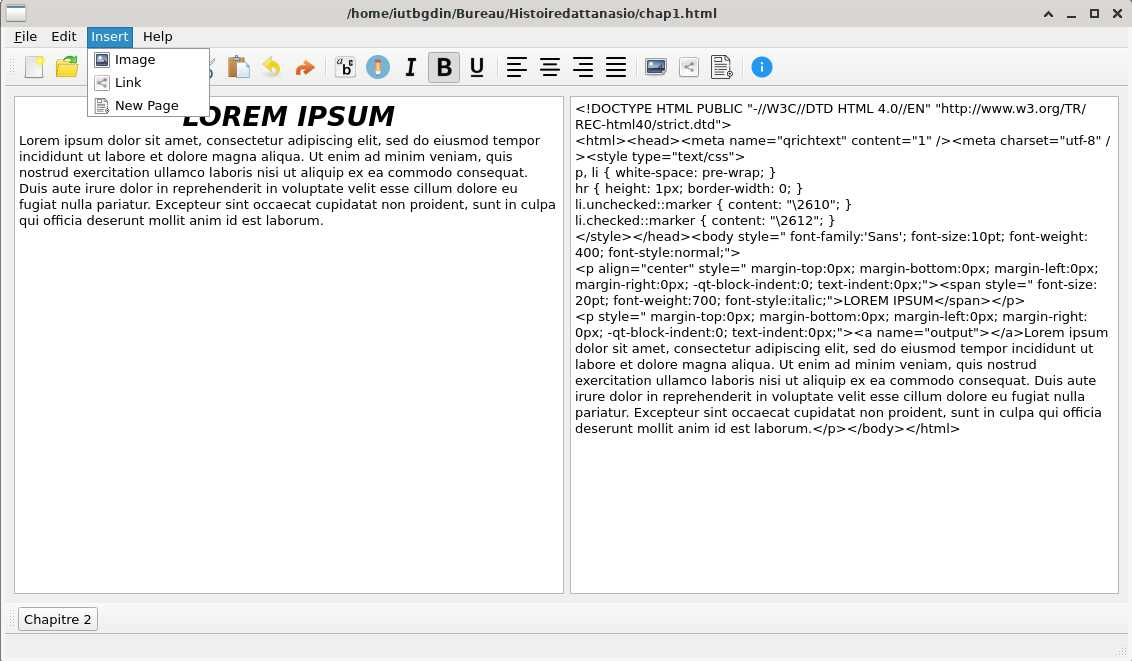Open the text color picker
The image size is (1132, 661).
(x=378, y=67)
